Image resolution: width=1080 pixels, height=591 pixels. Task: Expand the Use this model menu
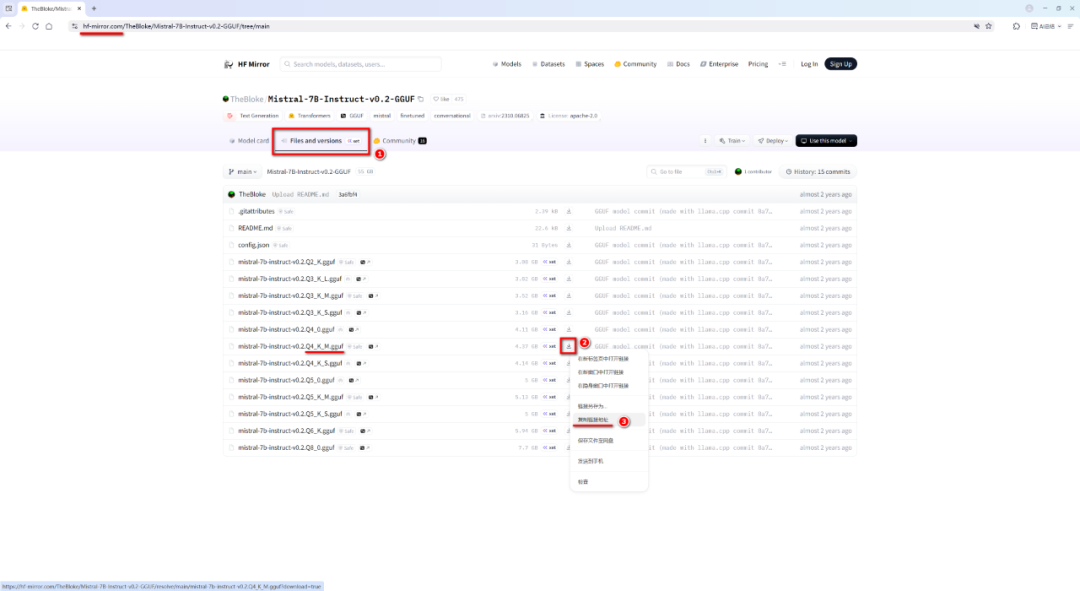tap(826, 141)
